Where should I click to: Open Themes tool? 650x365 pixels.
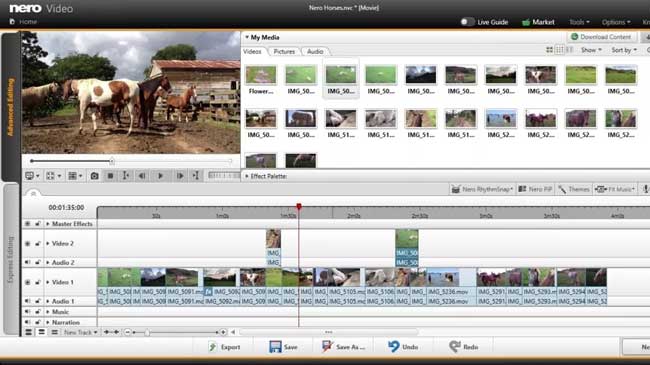(574, 189)
